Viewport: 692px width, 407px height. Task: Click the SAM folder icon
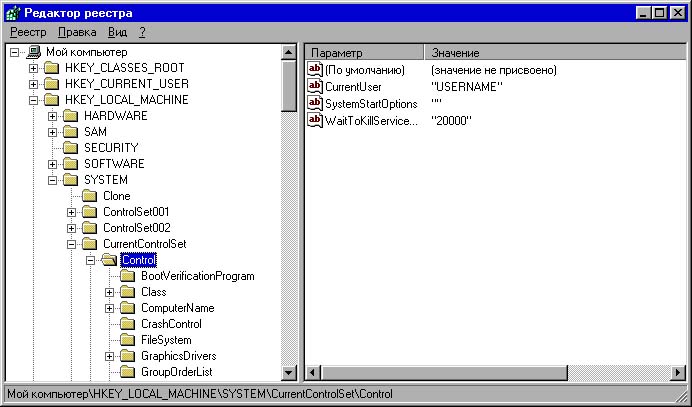pos(70,132)
